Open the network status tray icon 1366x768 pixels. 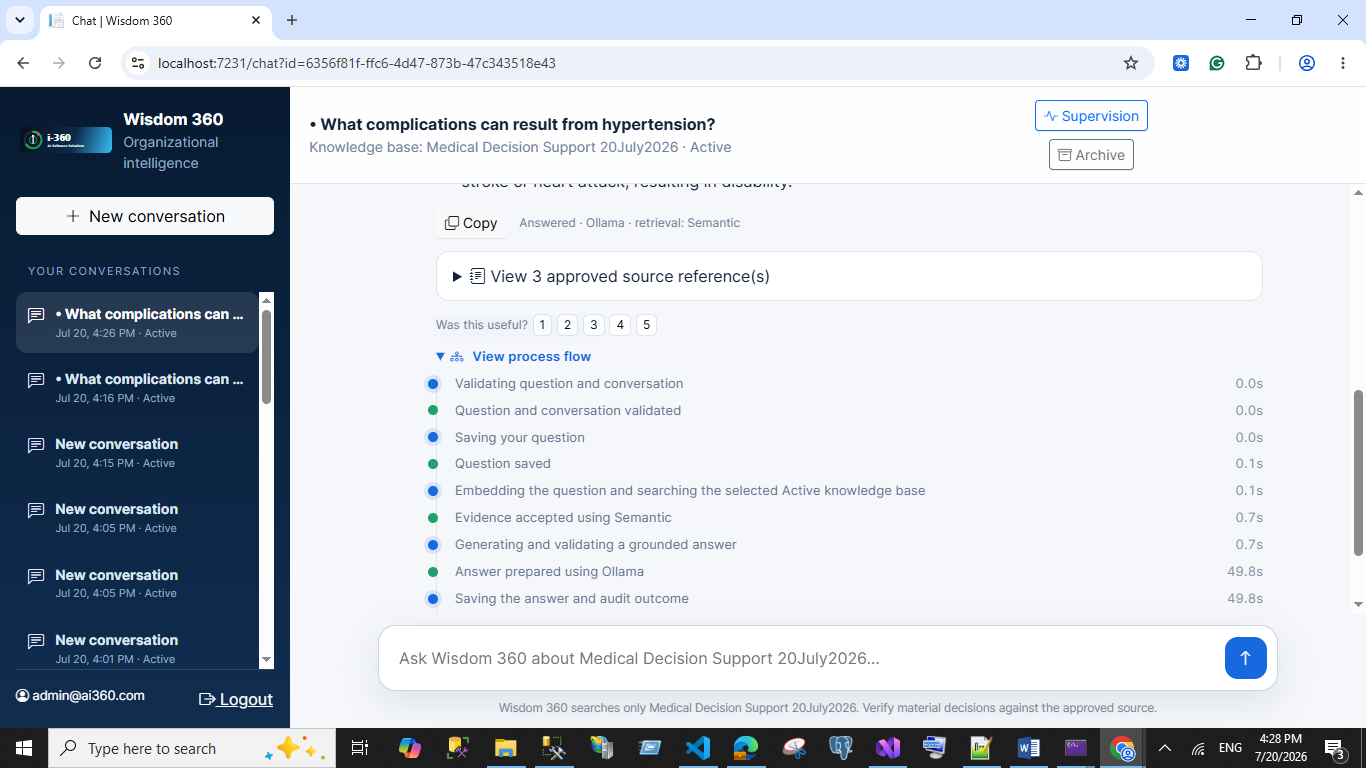tap(1198, 748)
